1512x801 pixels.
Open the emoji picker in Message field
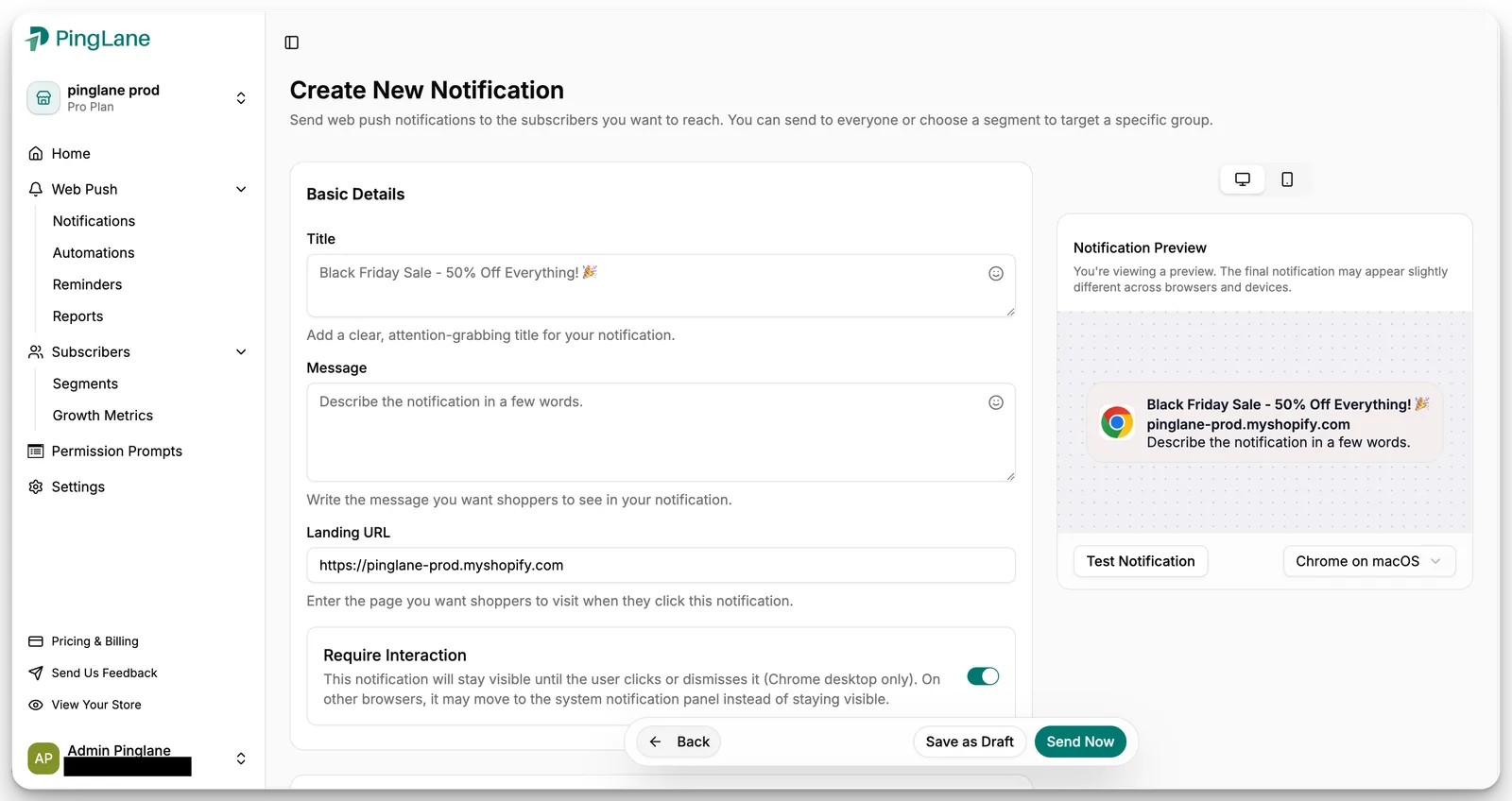point(996,402)
